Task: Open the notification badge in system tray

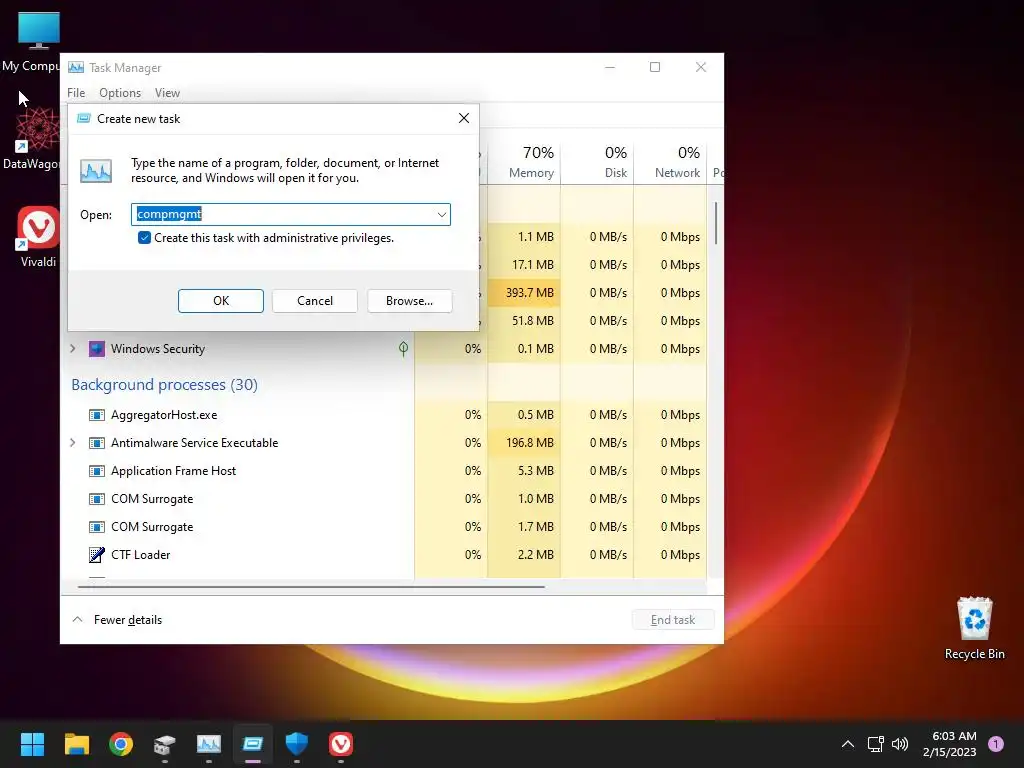Action: pyautogui.click(x=996, y=743)
